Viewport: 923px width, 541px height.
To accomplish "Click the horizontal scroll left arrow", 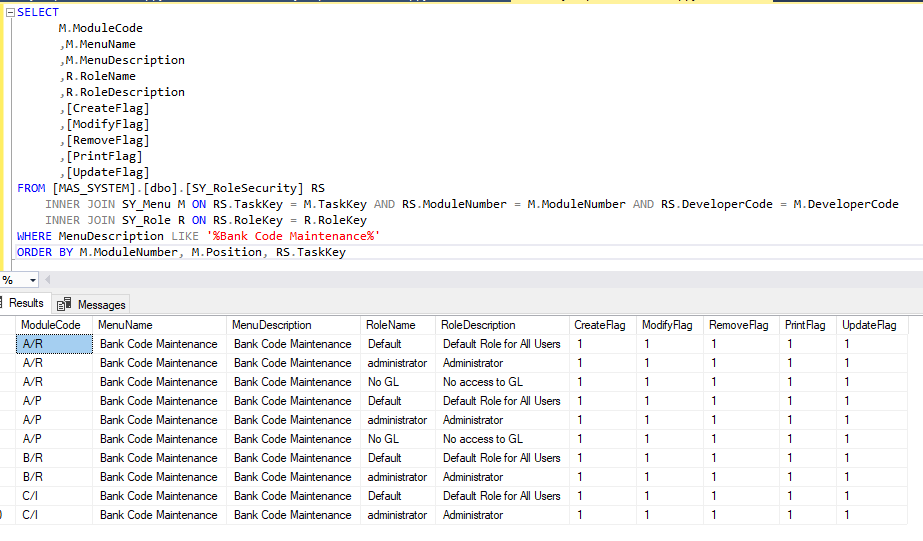I will [x=48, y=280].
